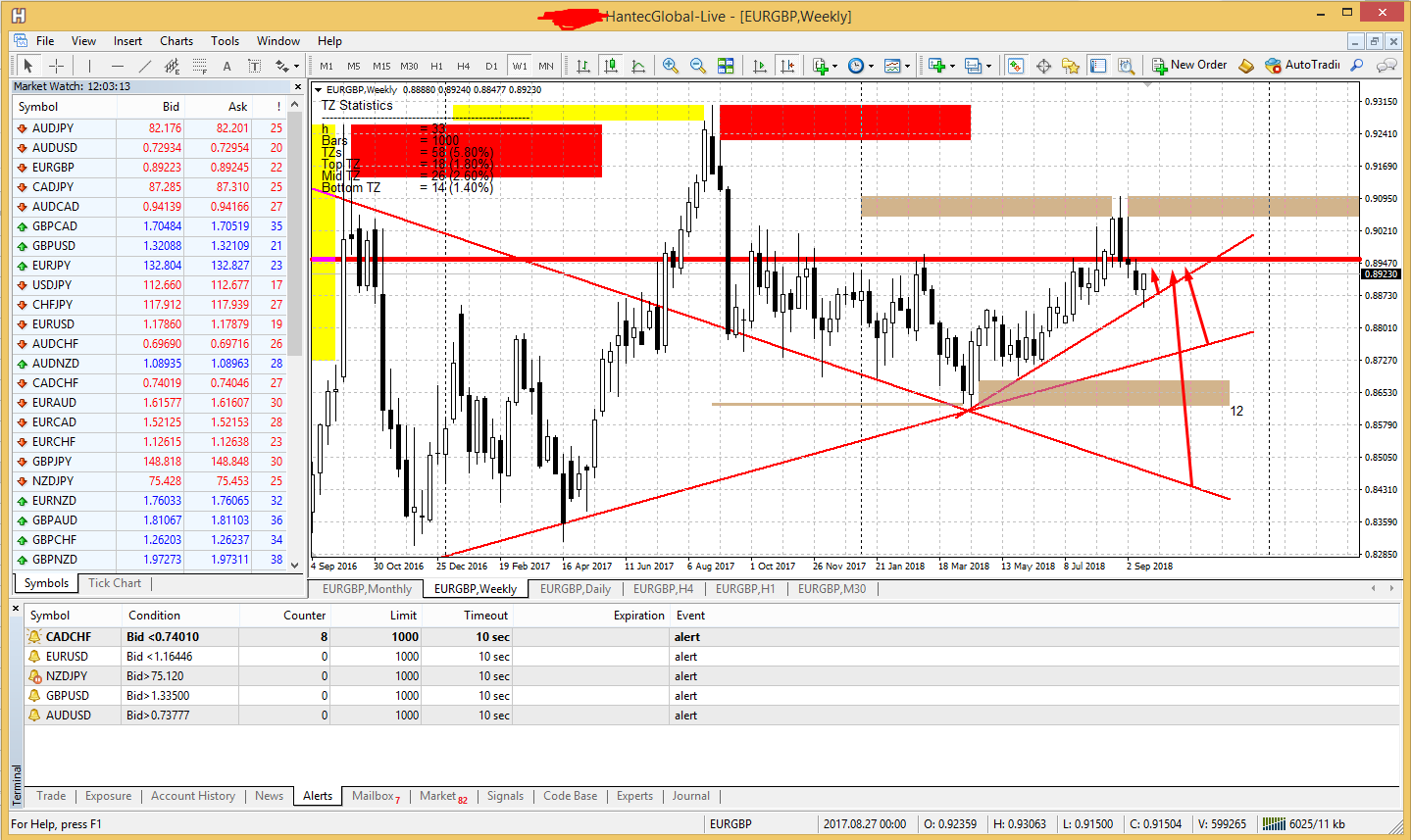
Task: Switch to EURGBP,Daily chart tab
Action: (576, 589)
